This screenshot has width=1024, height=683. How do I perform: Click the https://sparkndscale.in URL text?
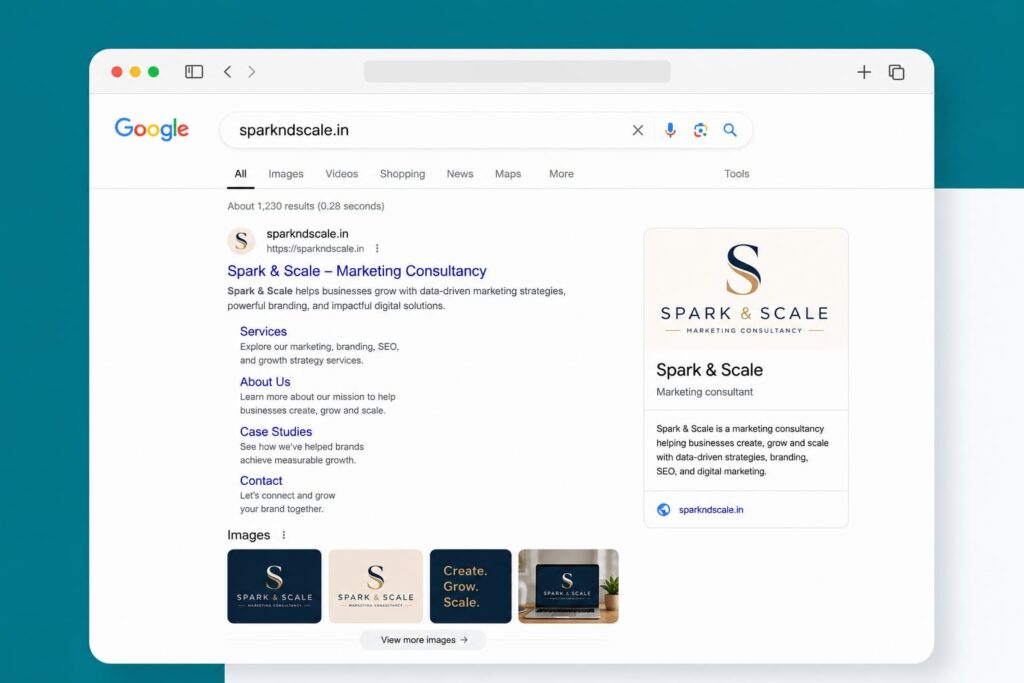click(x=315, y=249)
